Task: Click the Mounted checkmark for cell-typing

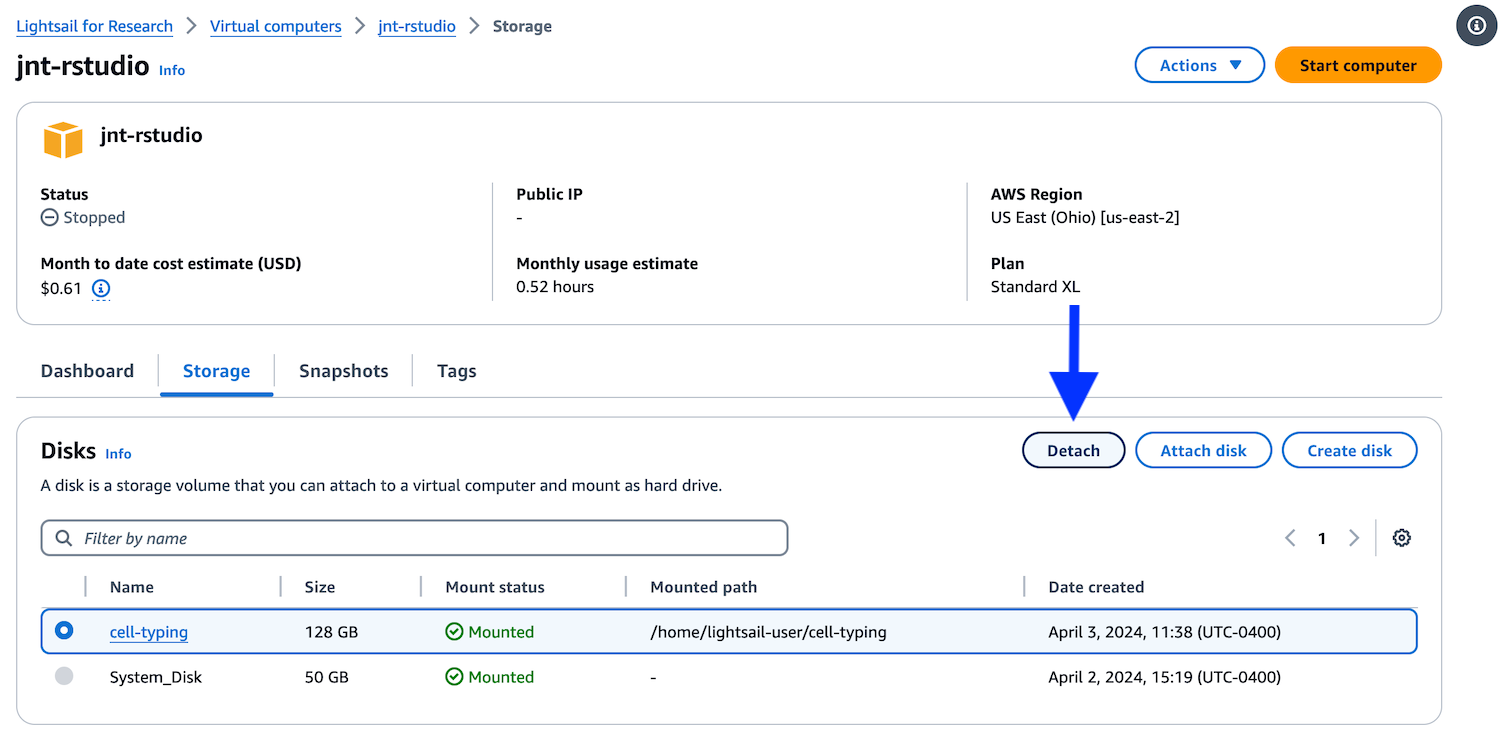Action: [x=454, y=632]
